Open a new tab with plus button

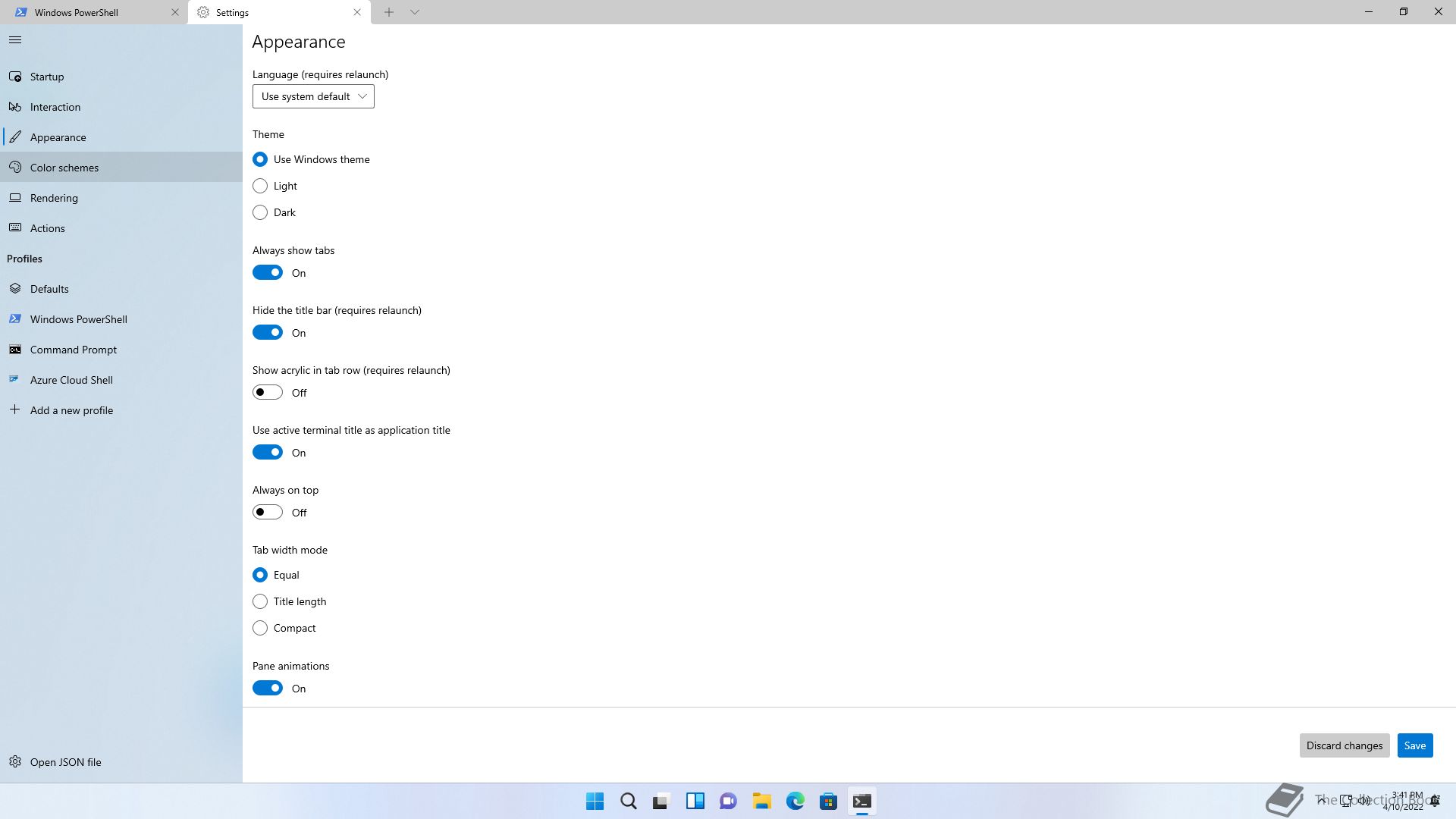pyautogui.click(x=388, y=12)
